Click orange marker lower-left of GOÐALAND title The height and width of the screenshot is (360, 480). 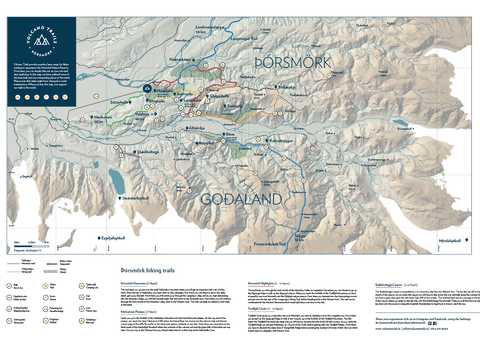189,191
